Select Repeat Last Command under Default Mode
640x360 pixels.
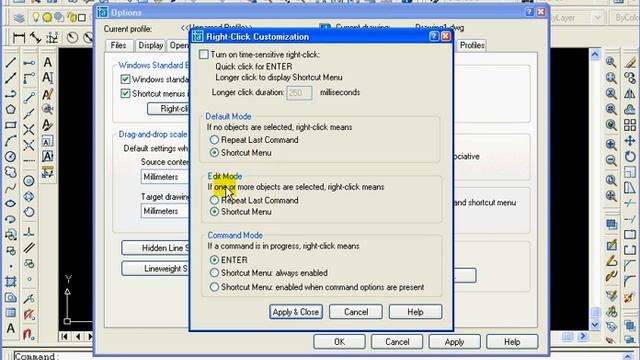(214, 140)
